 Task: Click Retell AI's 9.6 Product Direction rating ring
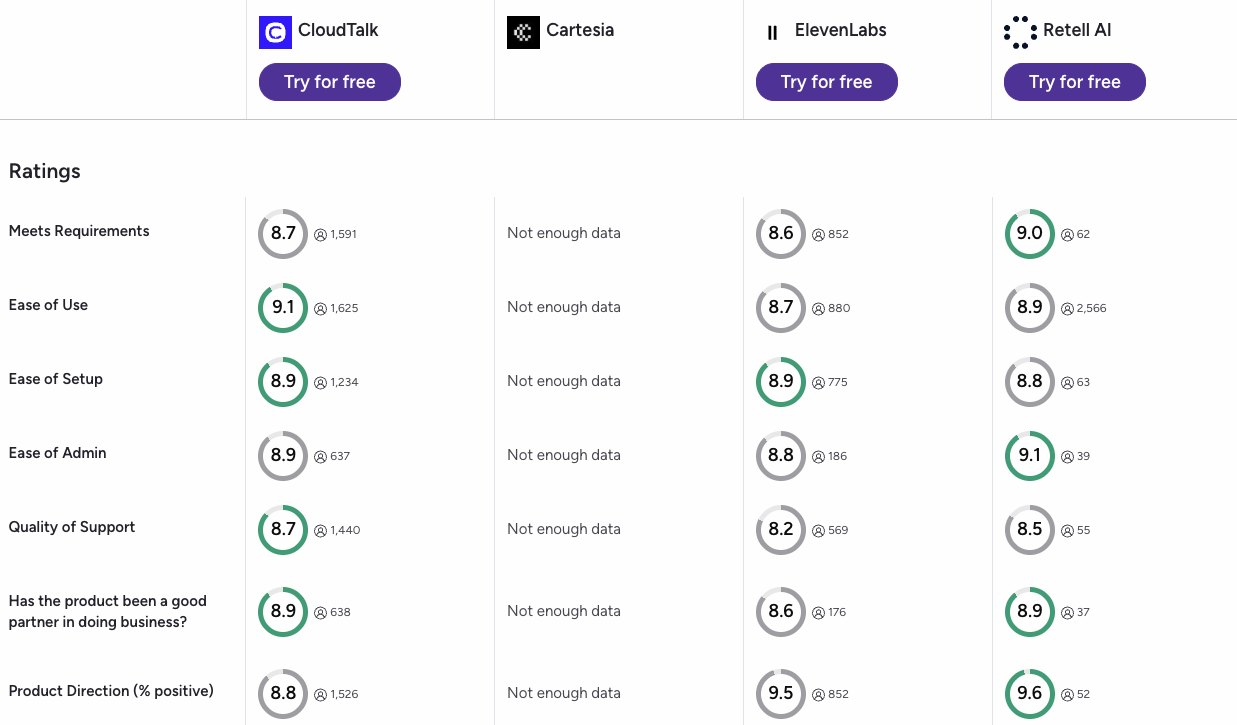click(1030, 694)
